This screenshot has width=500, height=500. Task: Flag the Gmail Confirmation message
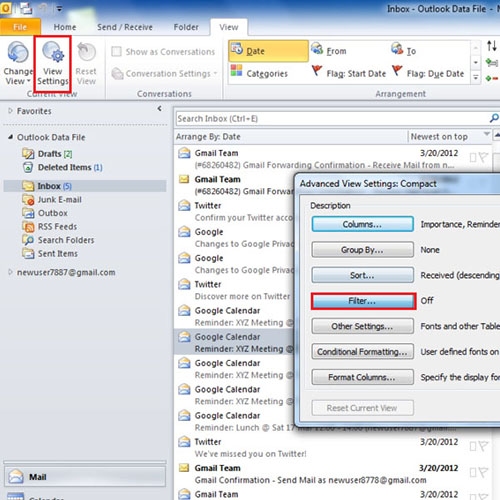tap(483, 472)
